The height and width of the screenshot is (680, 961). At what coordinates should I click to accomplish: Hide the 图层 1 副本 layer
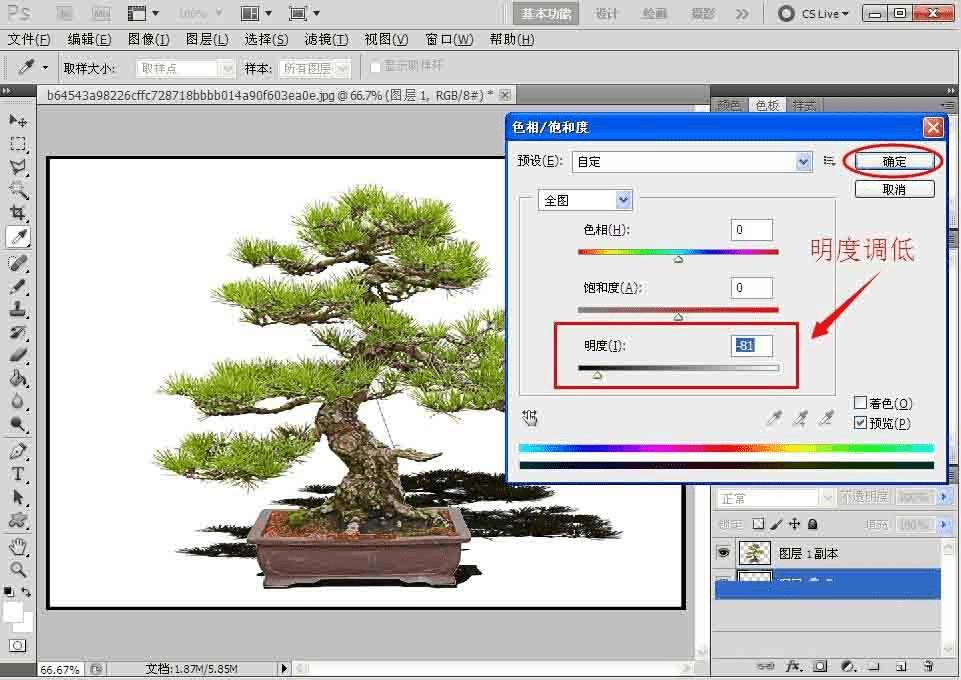pyautogui.click(x=725, y=552)
